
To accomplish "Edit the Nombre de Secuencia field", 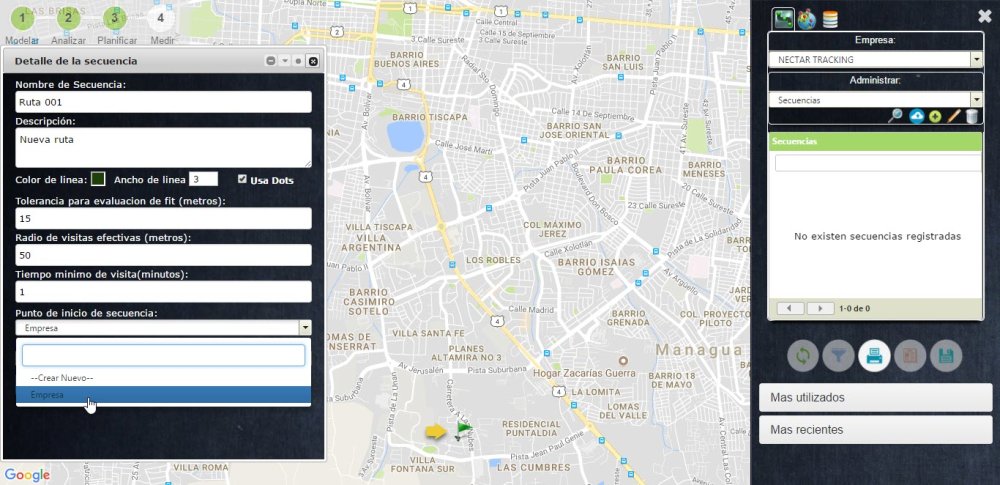I will tap(163, 102).
